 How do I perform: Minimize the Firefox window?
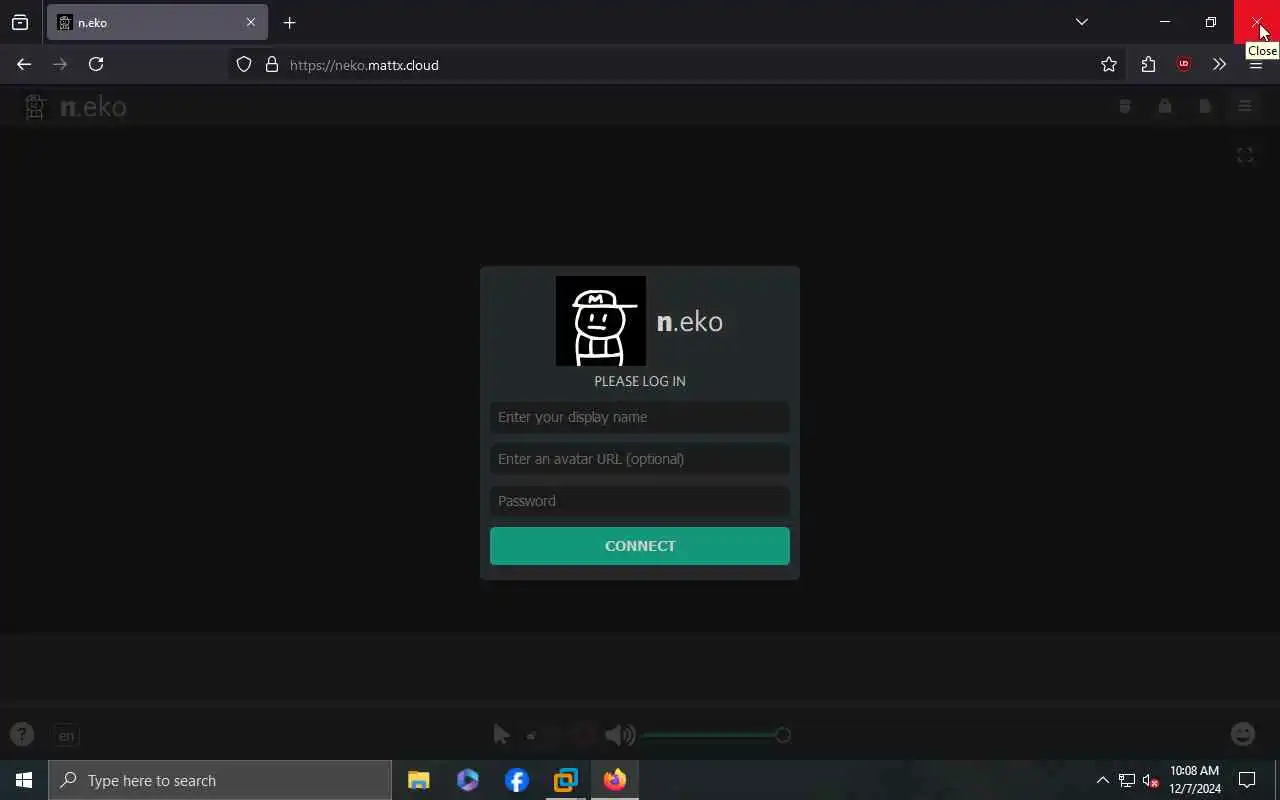pos(1165,22)
